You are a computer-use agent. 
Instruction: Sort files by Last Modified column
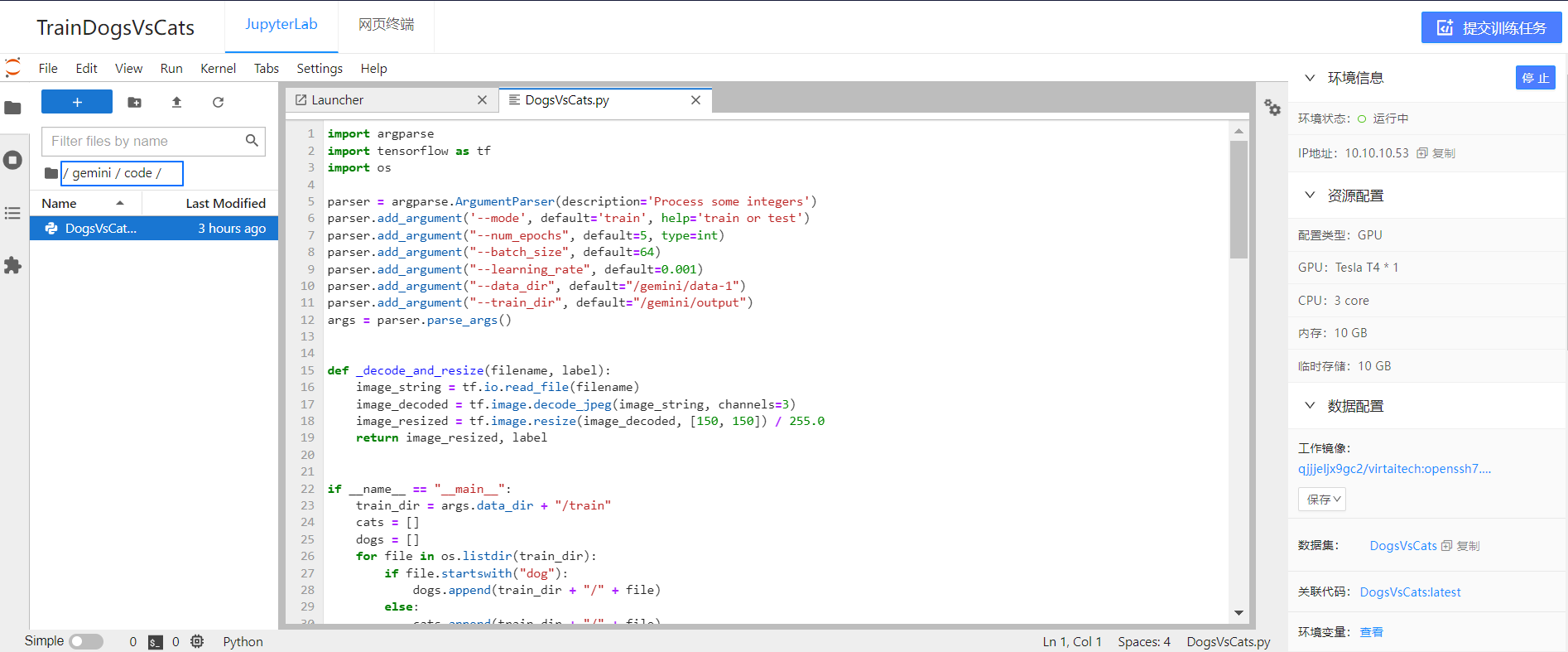(209, 203)
